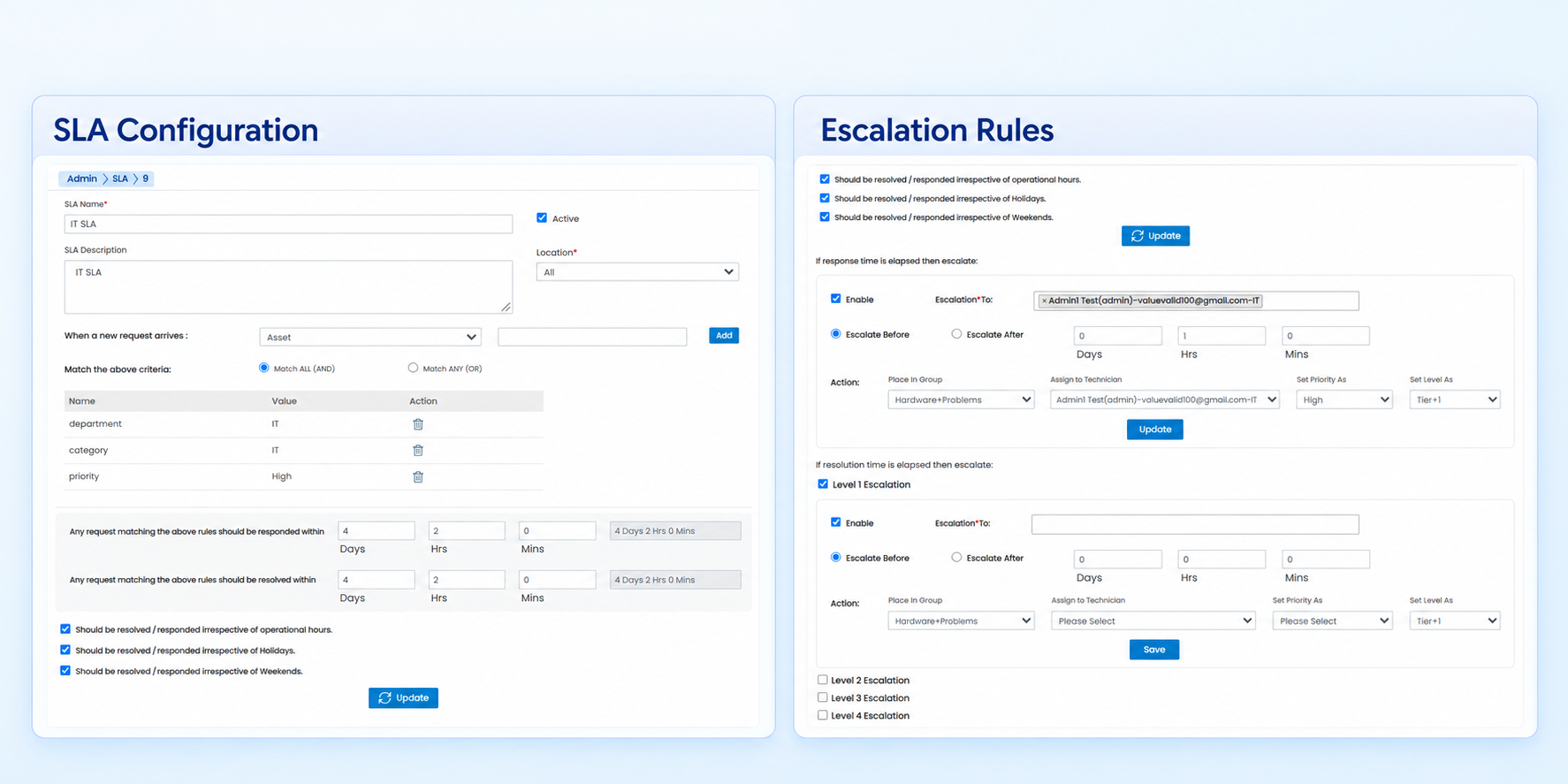Go to SLA breadcrumb

(120, 179)
